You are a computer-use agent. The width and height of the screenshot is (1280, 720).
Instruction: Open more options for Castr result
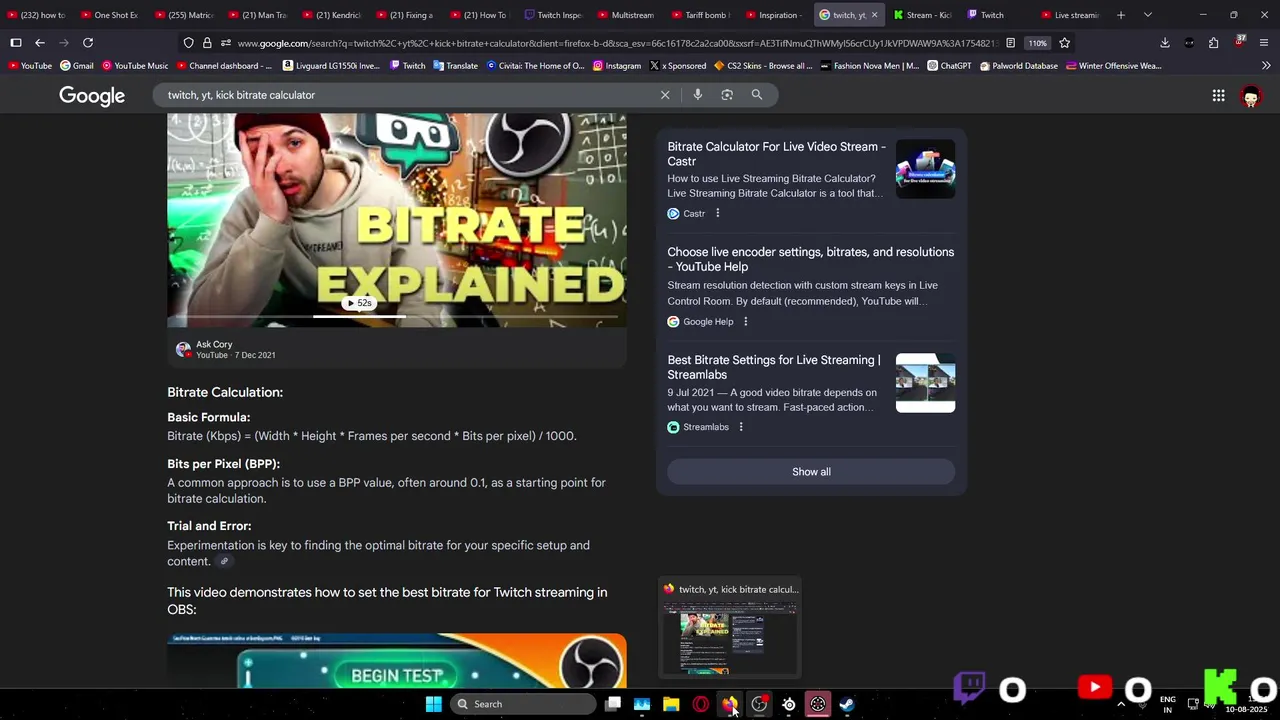coord(717,213)
